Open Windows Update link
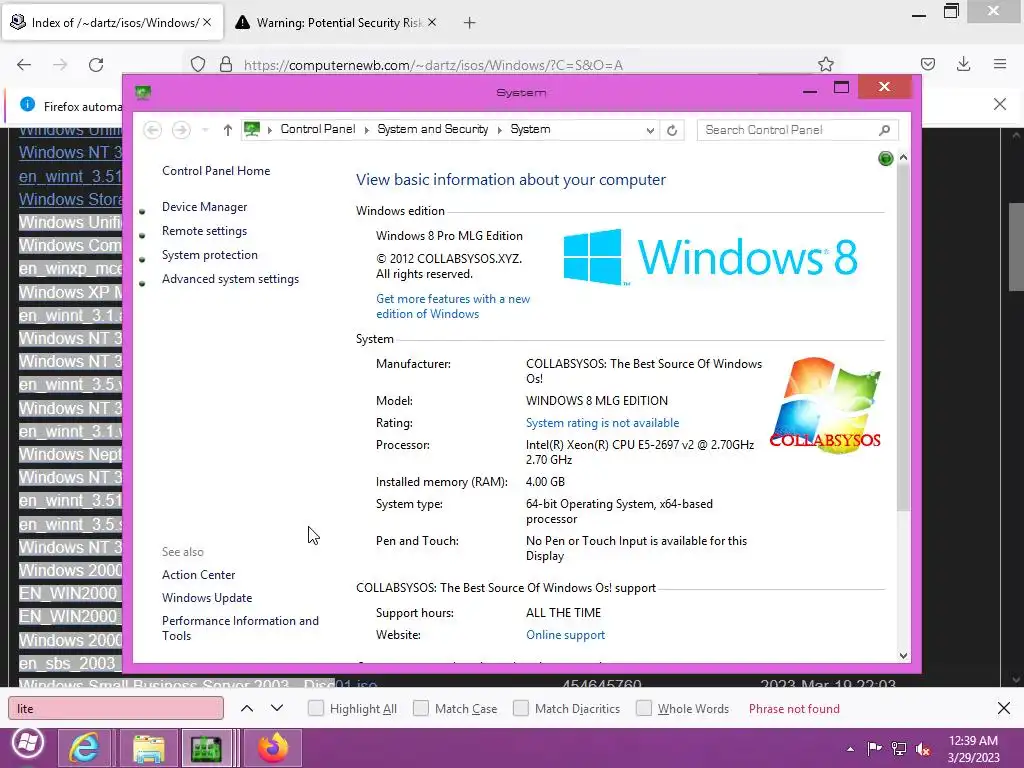 pyautogui.click(x=207, y=598)
